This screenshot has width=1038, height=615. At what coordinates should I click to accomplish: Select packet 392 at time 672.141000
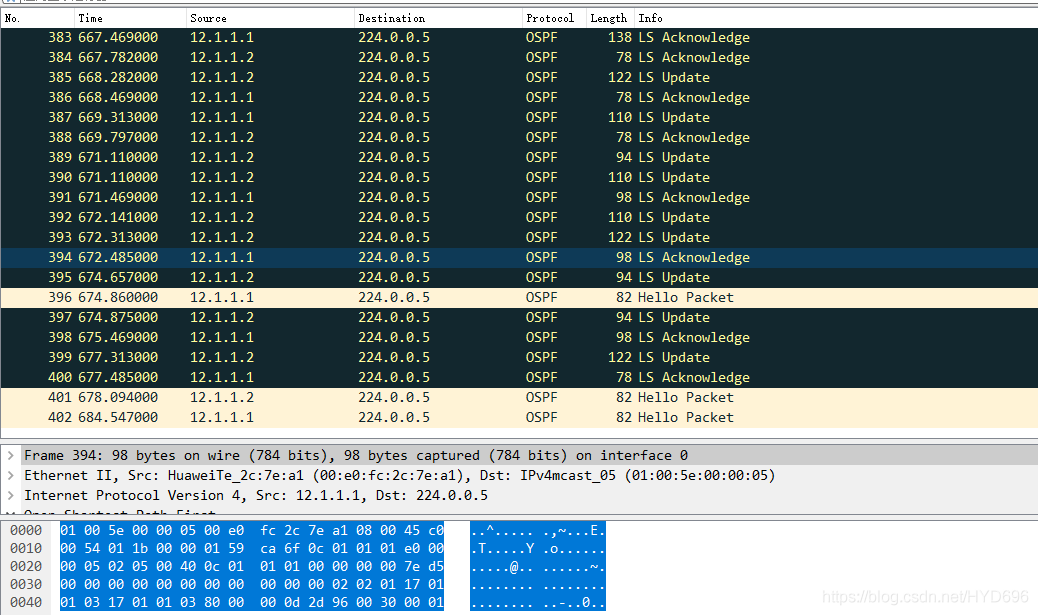point(519,217)
